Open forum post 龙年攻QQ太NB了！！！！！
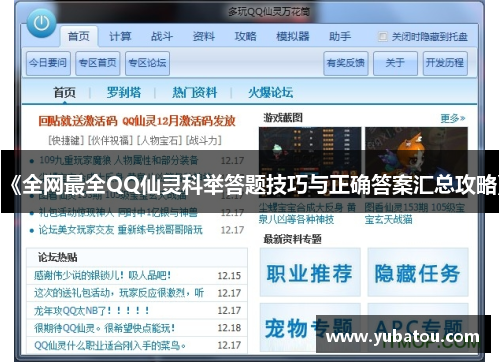Image resolution: width=500 pixels, height=362 pixels. click(92, 310)
